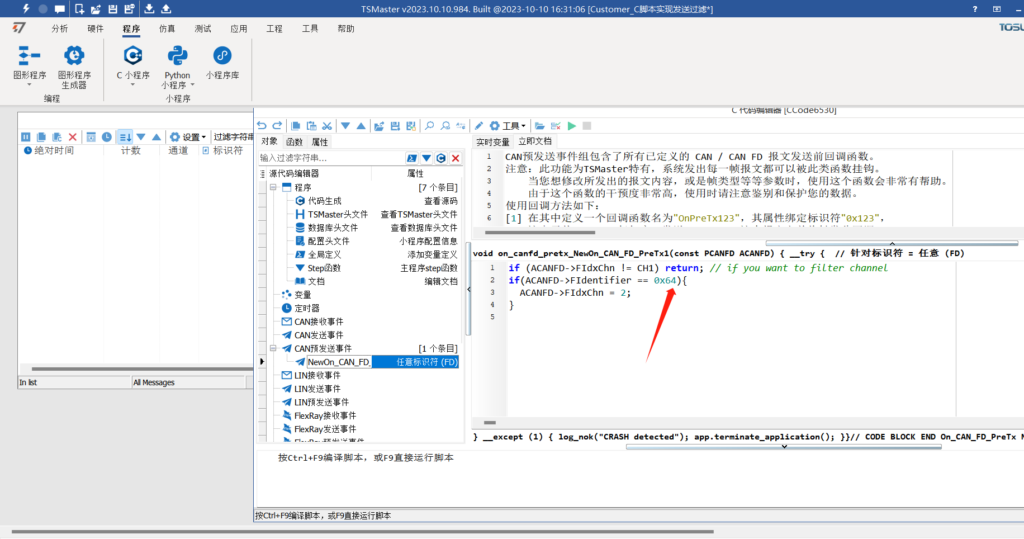The height and width of the screenshot is (539, 1024).
Task: Switch to the 实时变量 tab
Action: tap(492, 142)
